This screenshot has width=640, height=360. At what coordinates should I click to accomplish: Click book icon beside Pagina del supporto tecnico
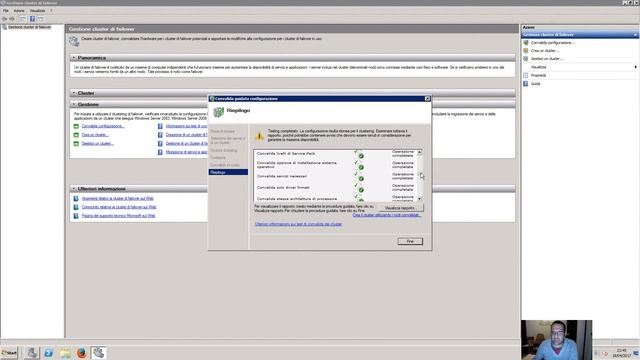pyautogui.click(x=76, y=216)
